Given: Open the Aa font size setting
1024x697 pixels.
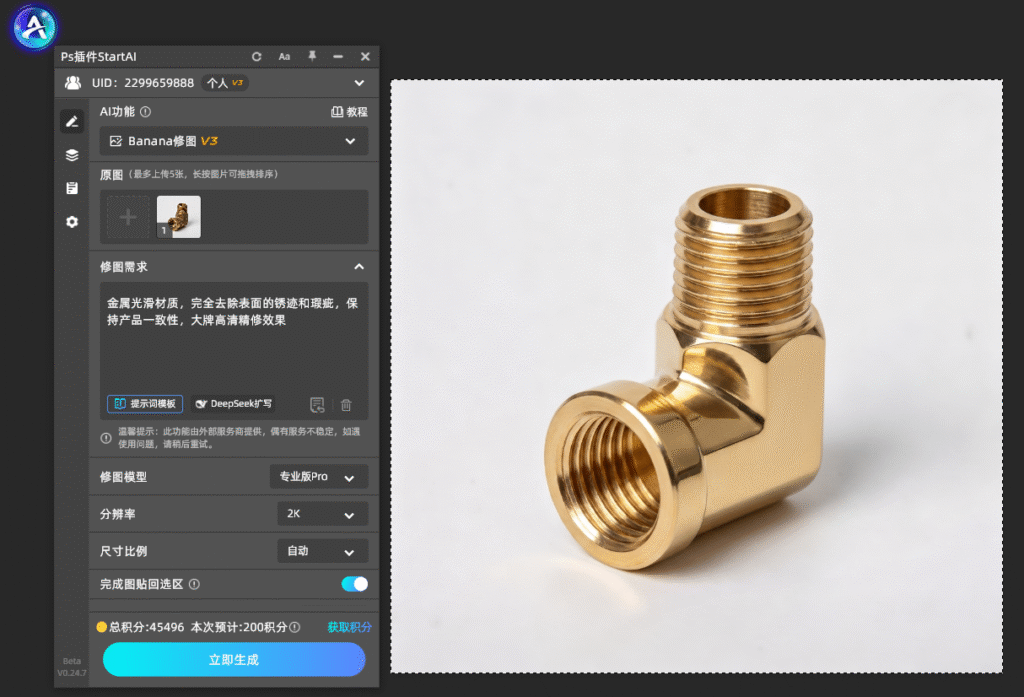Looking at the screenshot, I should 284,57.
